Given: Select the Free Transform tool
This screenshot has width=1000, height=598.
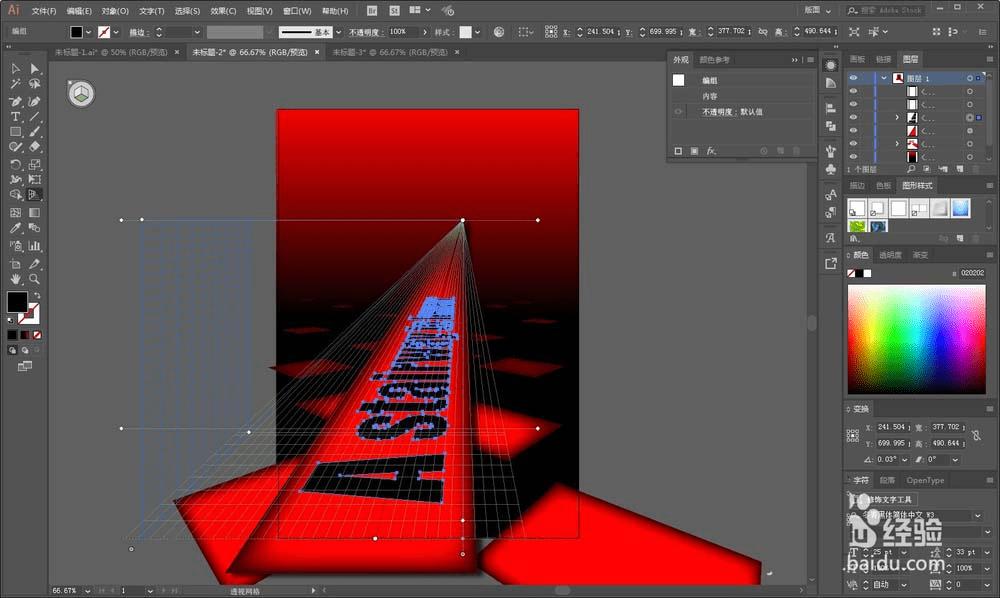Looking at the screenshot, I should coord(34,180).
